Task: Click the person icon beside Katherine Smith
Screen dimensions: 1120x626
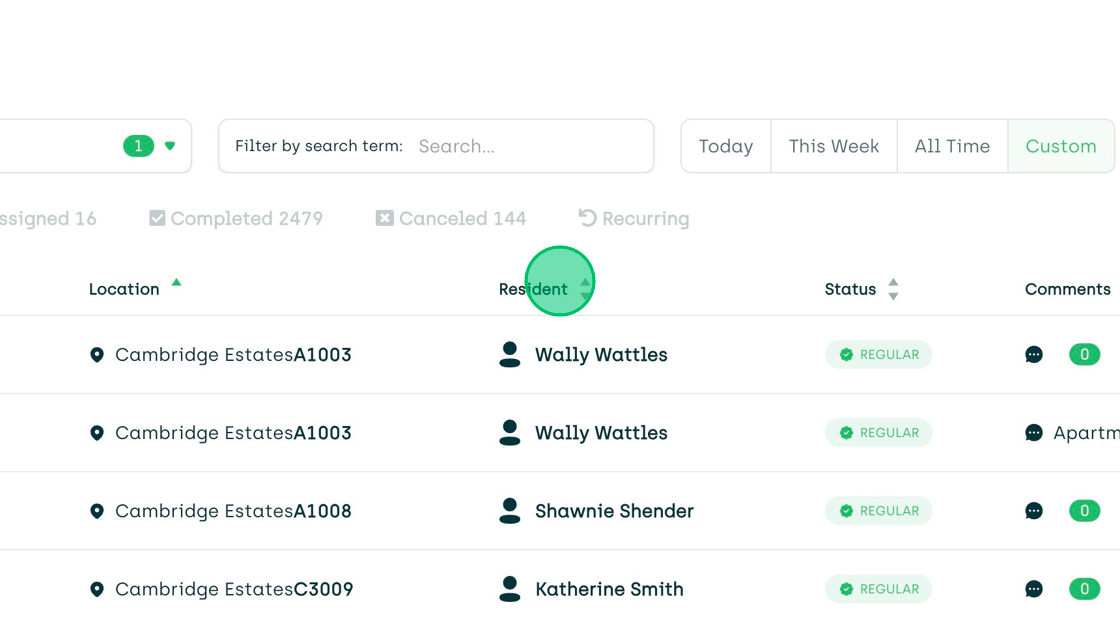Action: coord(510,589)
